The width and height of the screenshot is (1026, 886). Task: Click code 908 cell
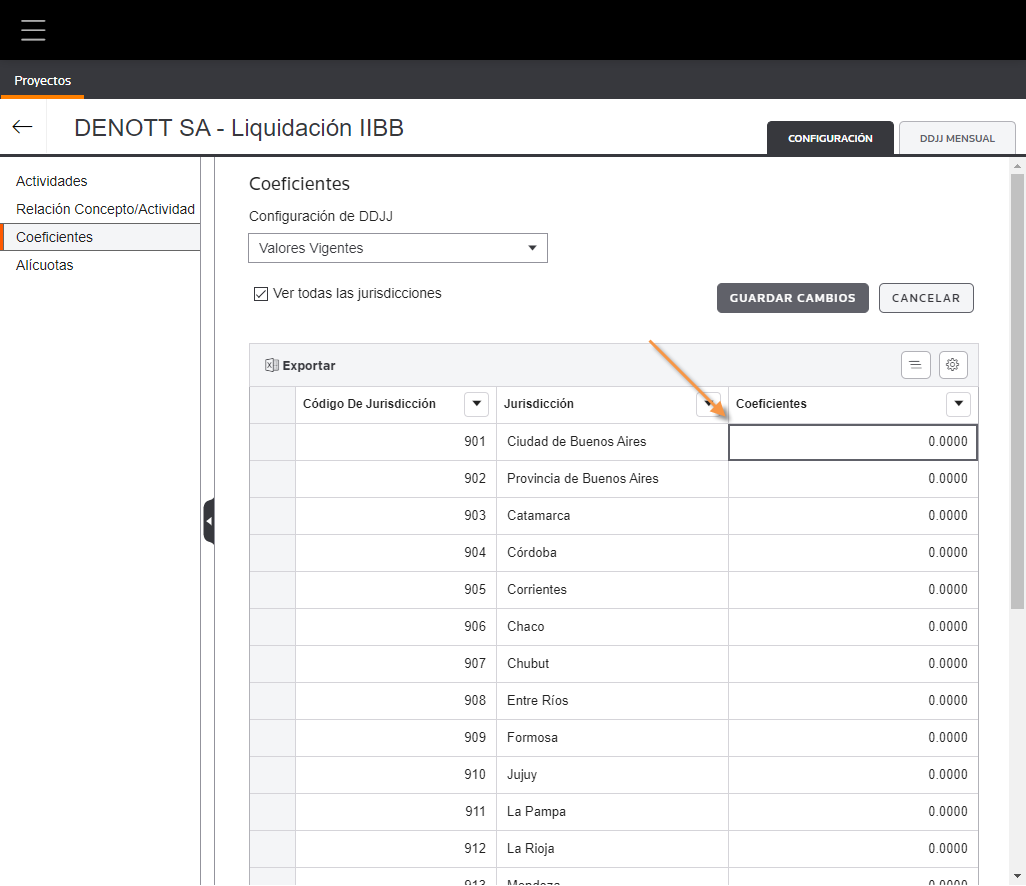point(396,701)
